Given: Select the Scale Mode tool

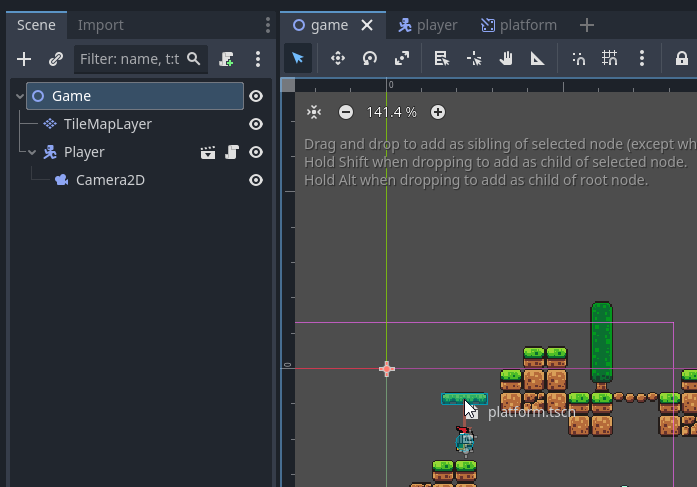Looking at the screenshot, I should 402,59.
